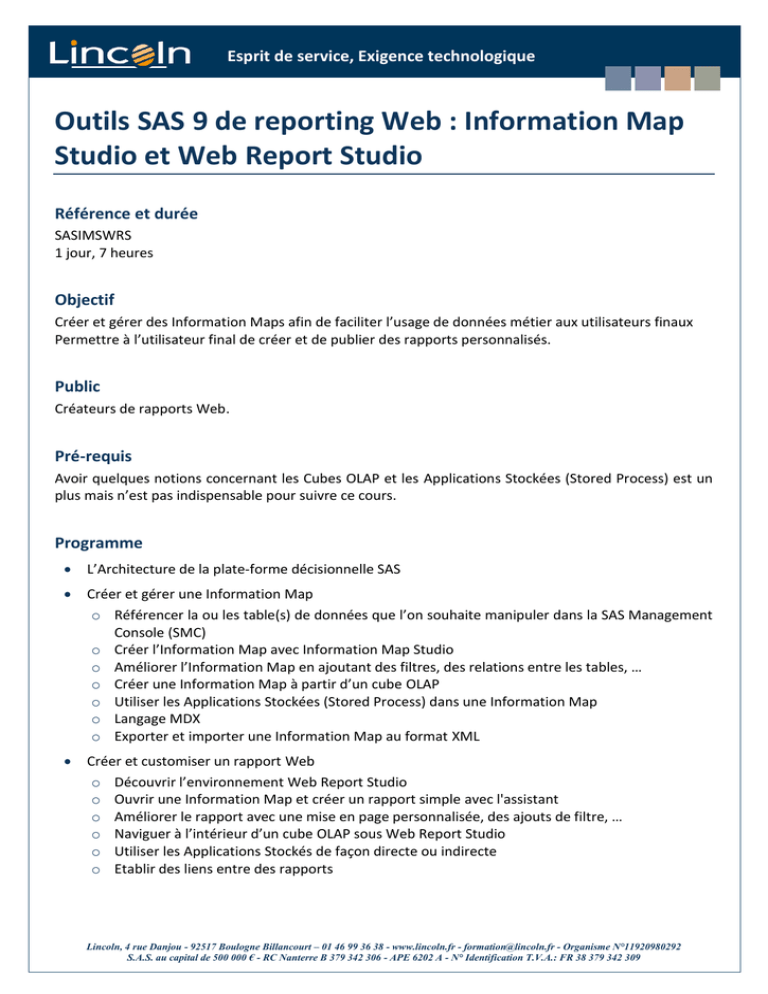Select the 'Référence et durée' heading
The image size is (768, 994).
click(x=126, y=214)
